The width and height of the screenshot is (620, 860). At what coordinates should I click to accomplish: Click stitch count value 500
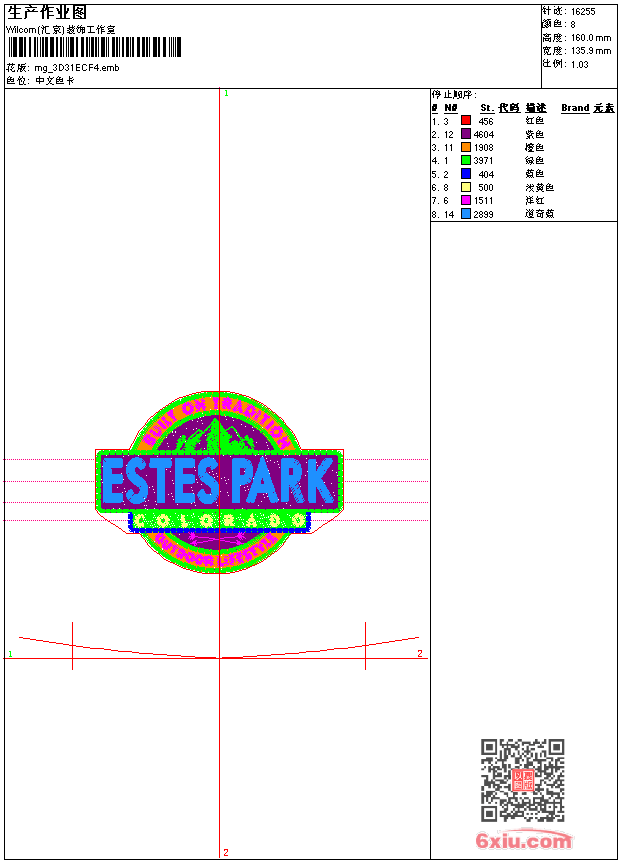point(486,188)
